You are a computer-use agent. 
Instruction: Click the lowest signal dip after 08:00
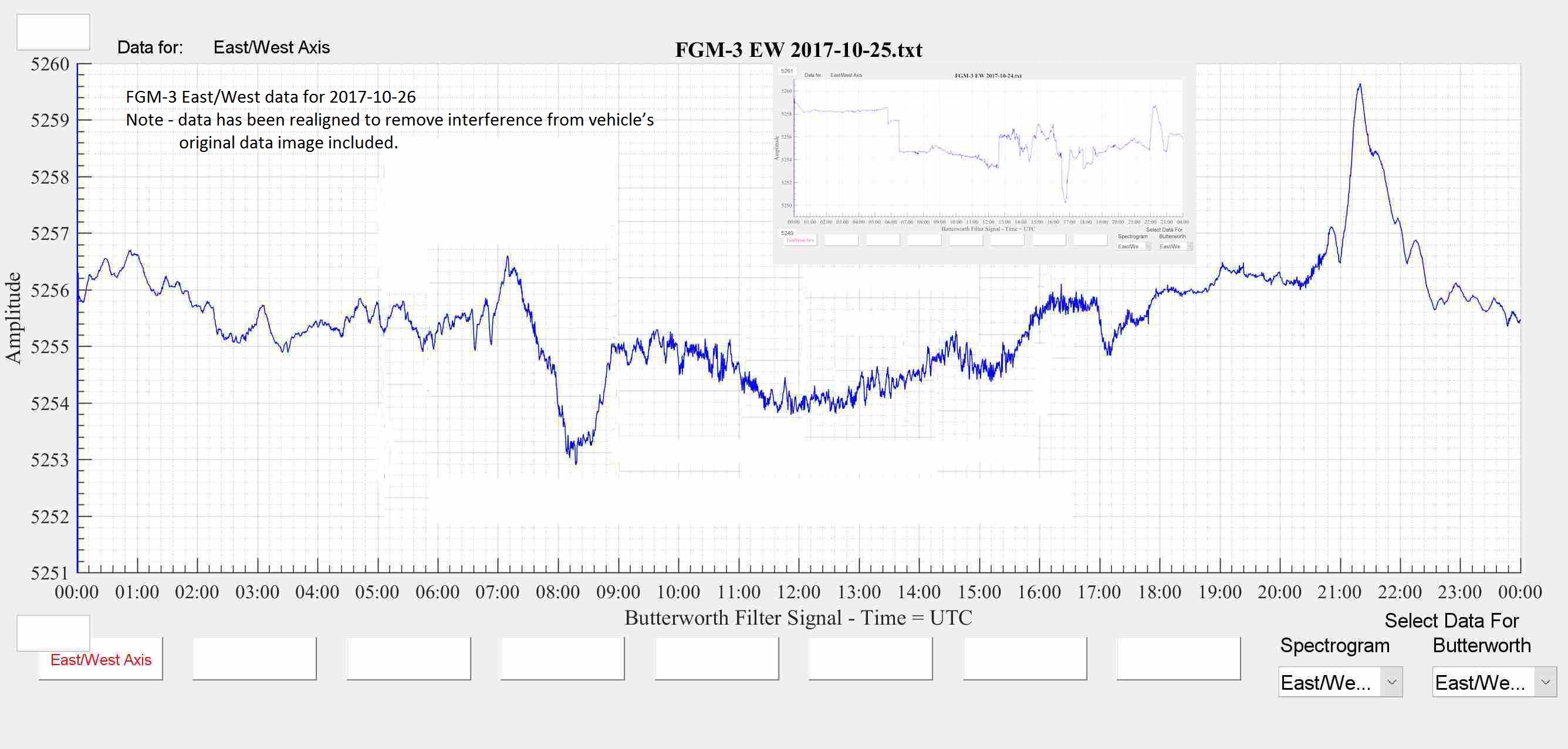[576, 462]
